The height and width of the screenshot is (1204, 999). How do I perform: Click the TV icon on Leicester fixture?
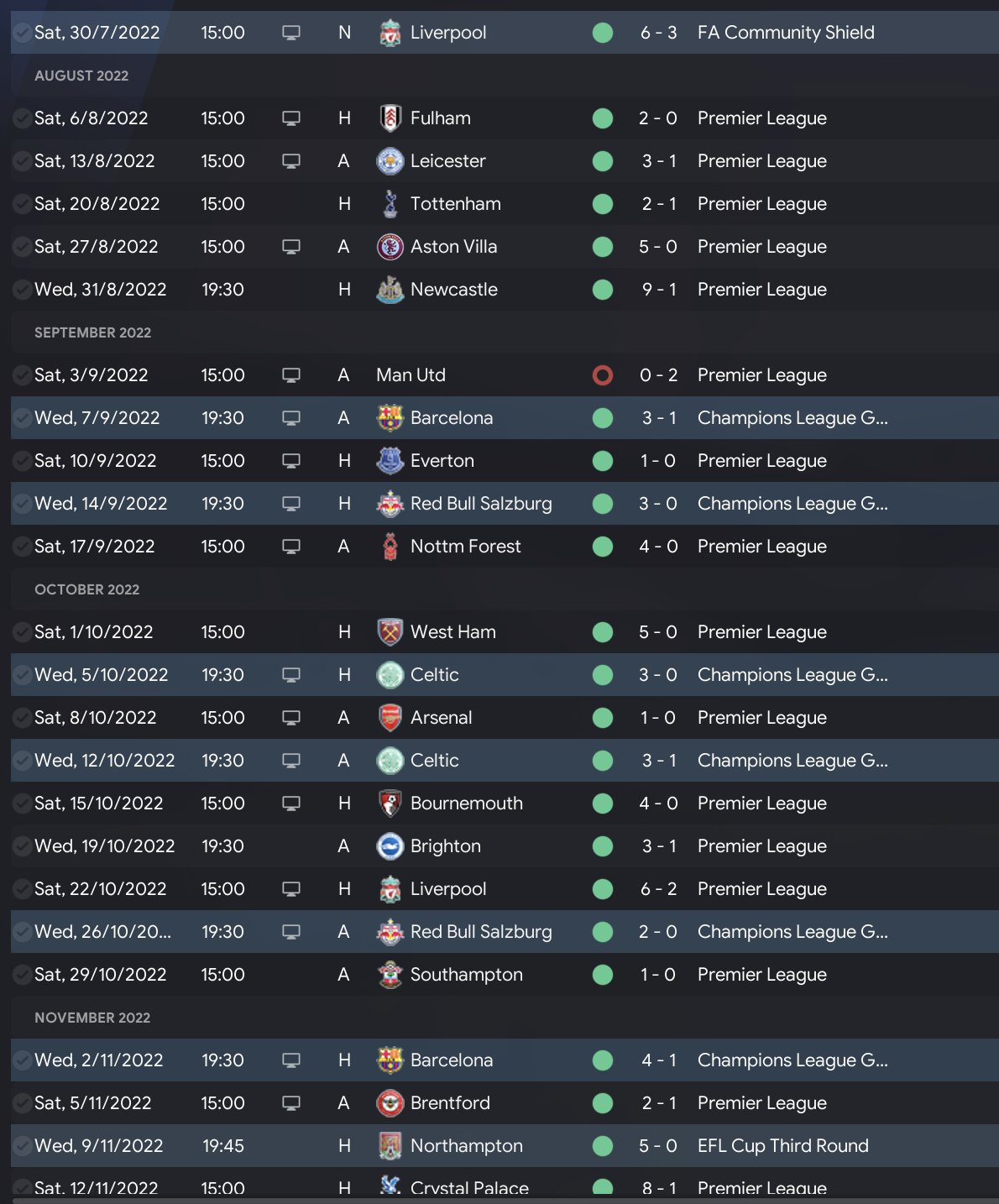coord(291,161)
